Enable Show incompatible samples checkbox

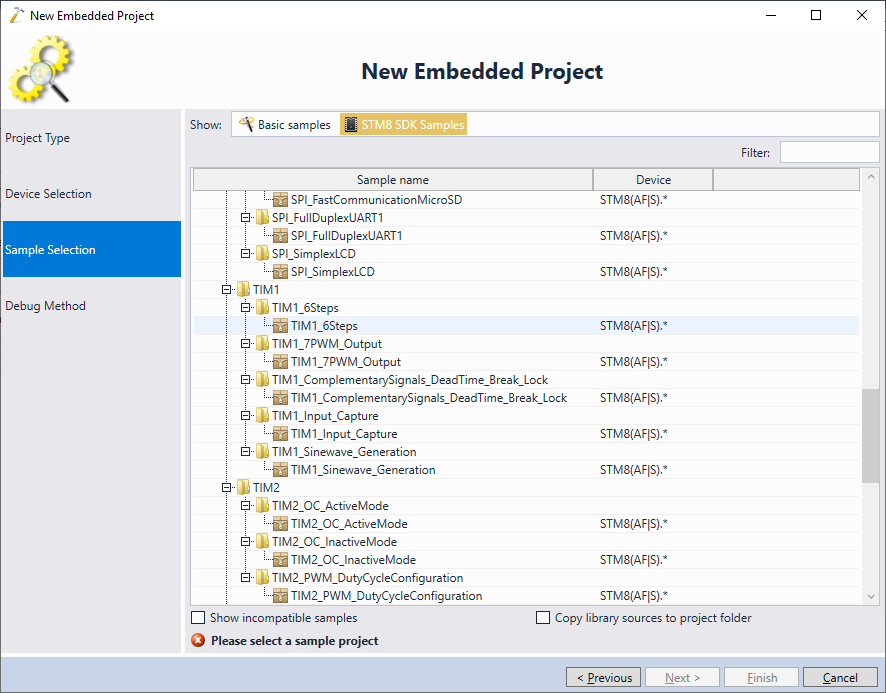tap(198, 618)
